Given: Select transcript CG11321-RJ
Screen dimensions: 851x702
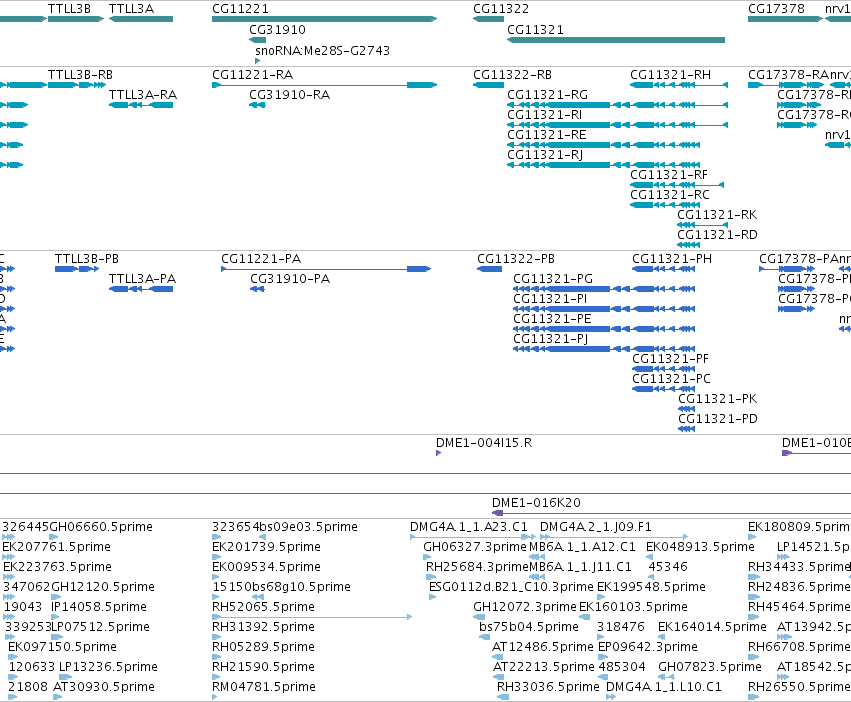Looking at the screenshot, I should pyautogui.click(x=545, y=155).
